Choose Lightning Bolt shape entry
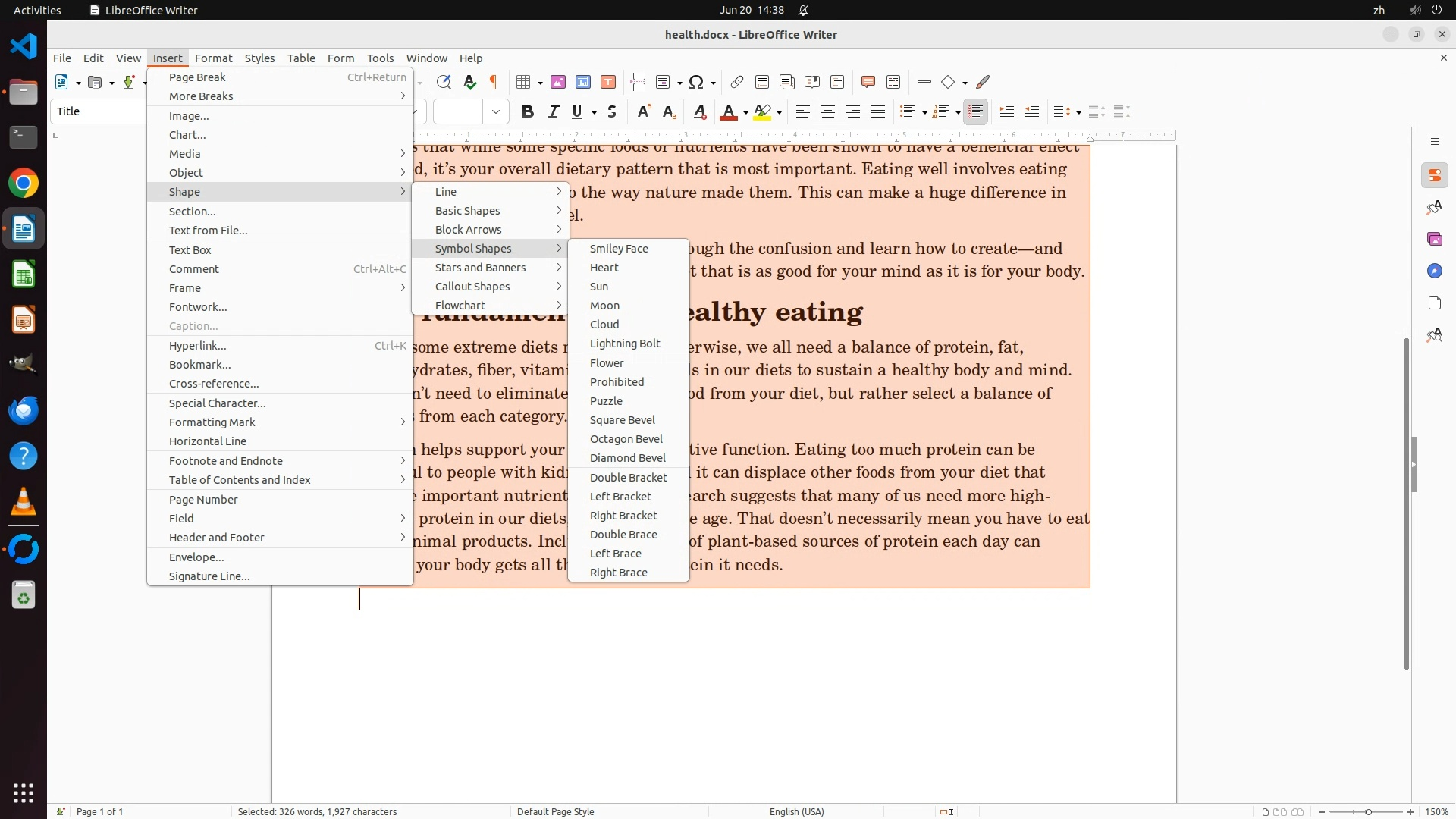This screenshot has height=819, width=1456. [625, 344]
